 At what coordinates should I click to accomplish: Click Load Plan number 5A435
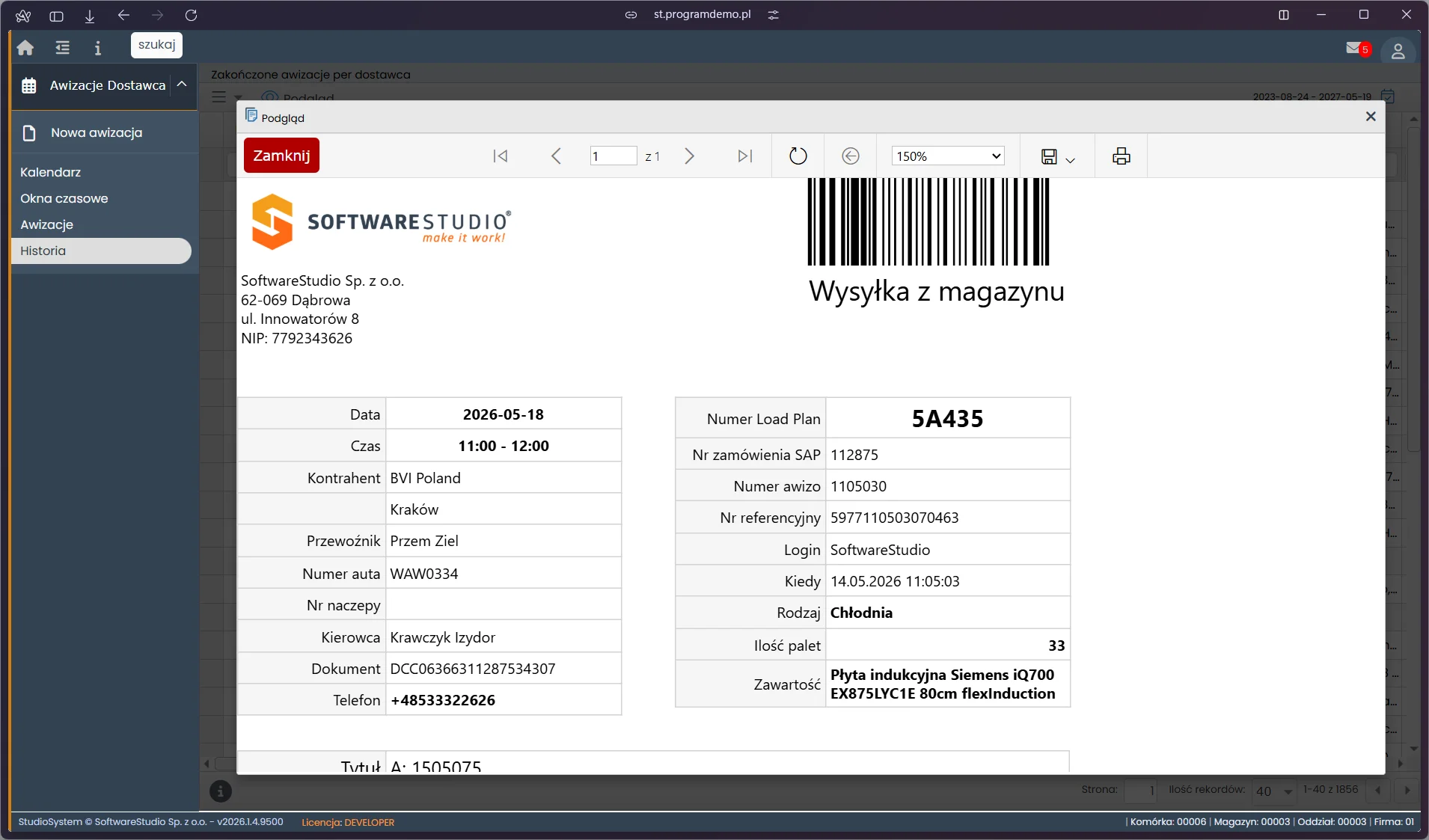point(947,419)
